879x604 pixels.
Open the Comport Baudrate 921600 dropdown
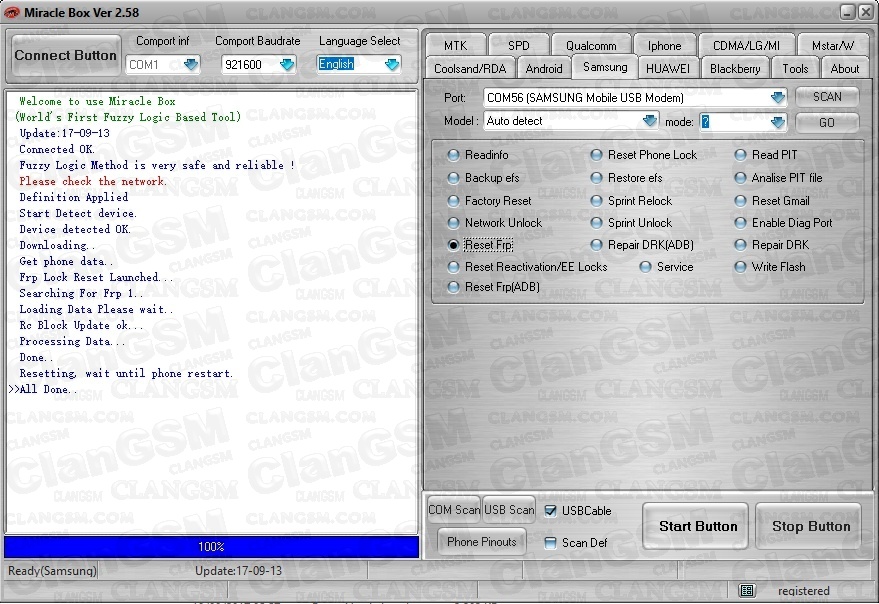(x=287, y=64)
